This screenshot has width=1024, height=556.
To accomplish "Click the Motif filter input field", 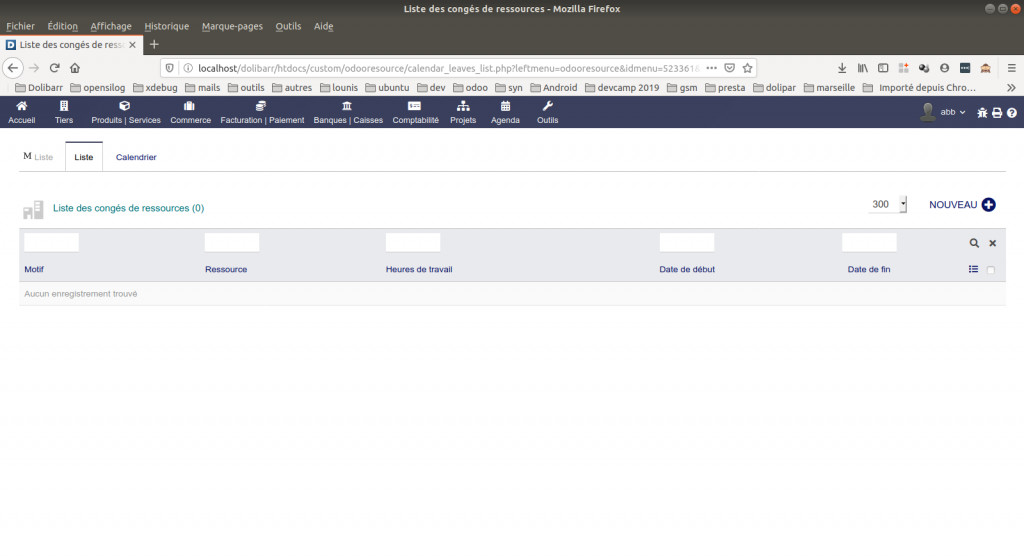I will pos(51,242).
